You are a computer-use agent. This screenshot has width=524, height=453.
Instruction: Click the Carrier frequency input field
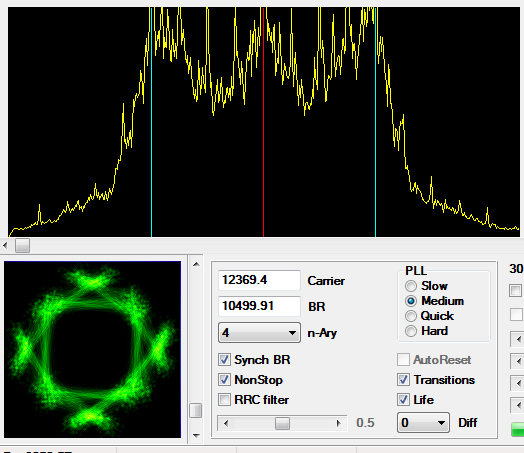pyautogui.click(x=259, y=280)
